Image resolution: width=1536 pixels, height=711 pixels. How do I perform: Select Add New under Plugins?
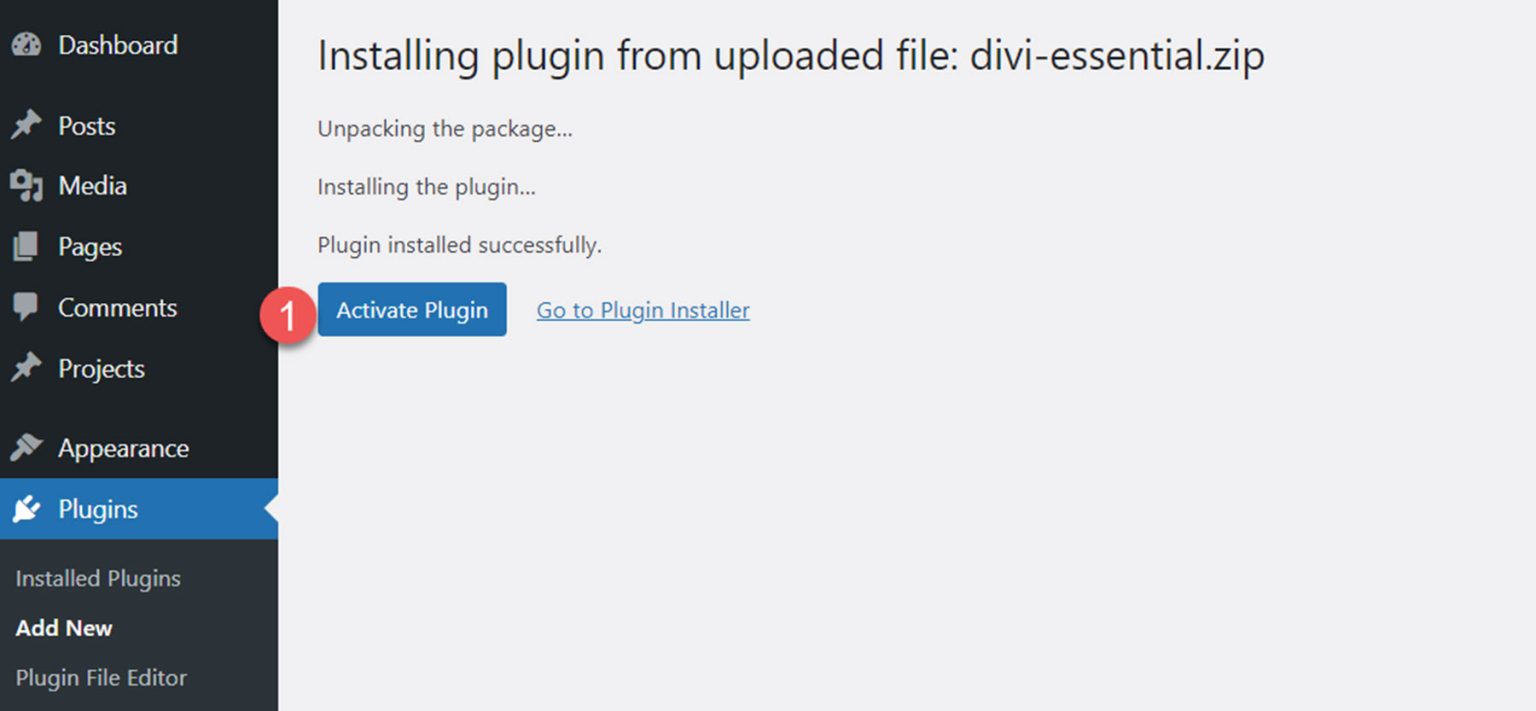click(x=64, y=628)
